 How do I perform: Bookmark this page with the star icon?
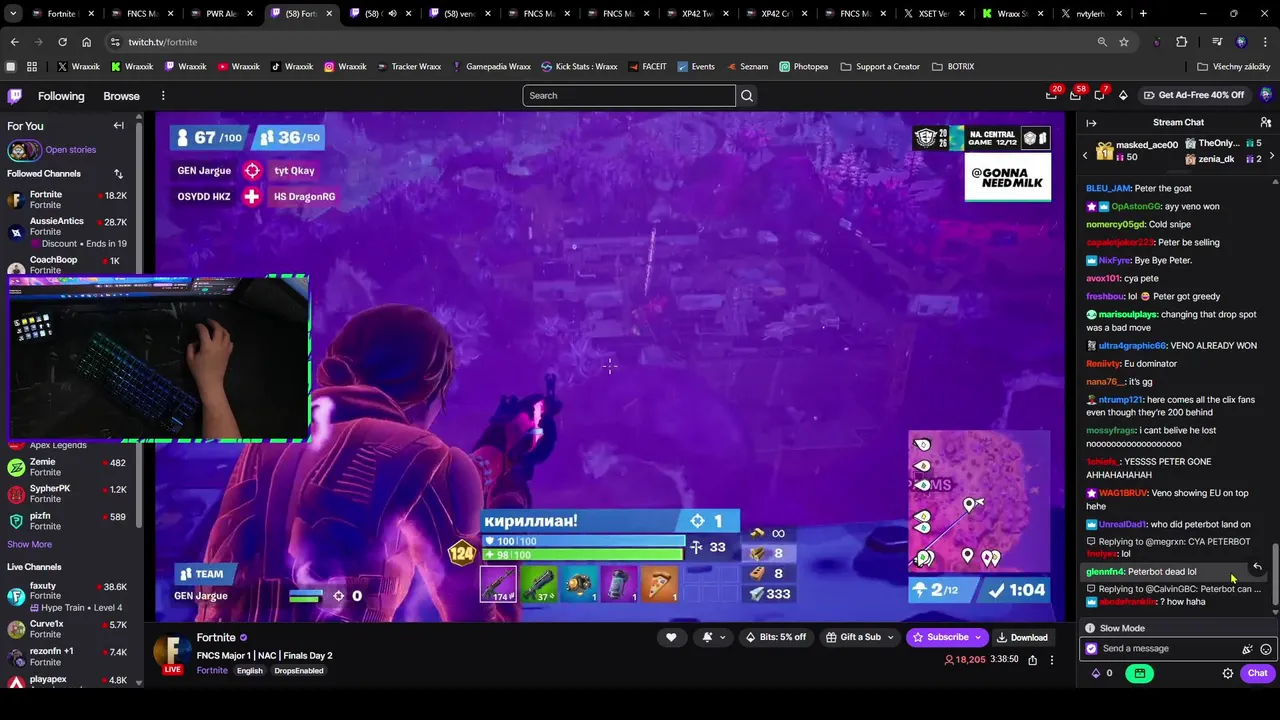coord(1124,42)
